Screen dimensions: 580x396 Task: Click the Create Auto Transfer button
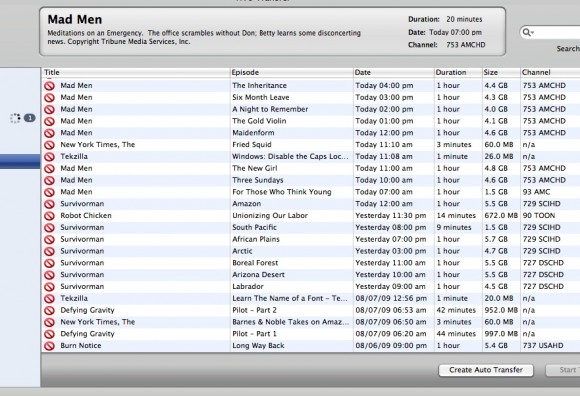click(486, 370)
